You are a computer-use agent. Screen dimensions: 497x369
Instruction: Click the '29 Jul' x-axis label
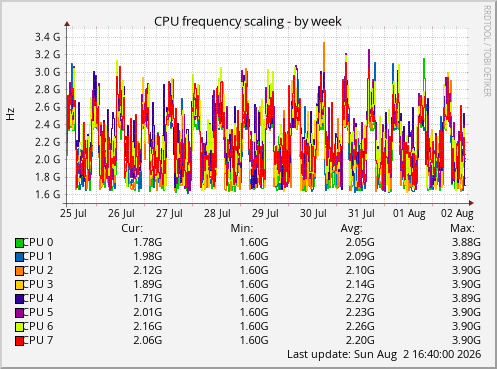point(265,213)
